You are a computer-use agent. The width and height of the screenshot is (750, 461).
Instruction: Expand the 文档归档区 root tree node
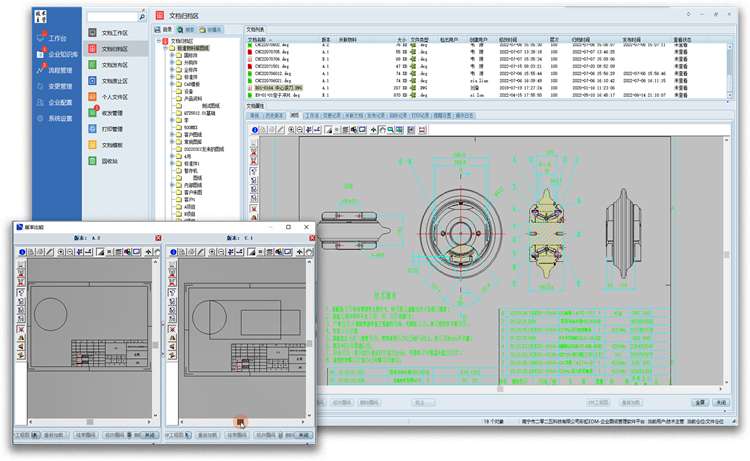160,41
